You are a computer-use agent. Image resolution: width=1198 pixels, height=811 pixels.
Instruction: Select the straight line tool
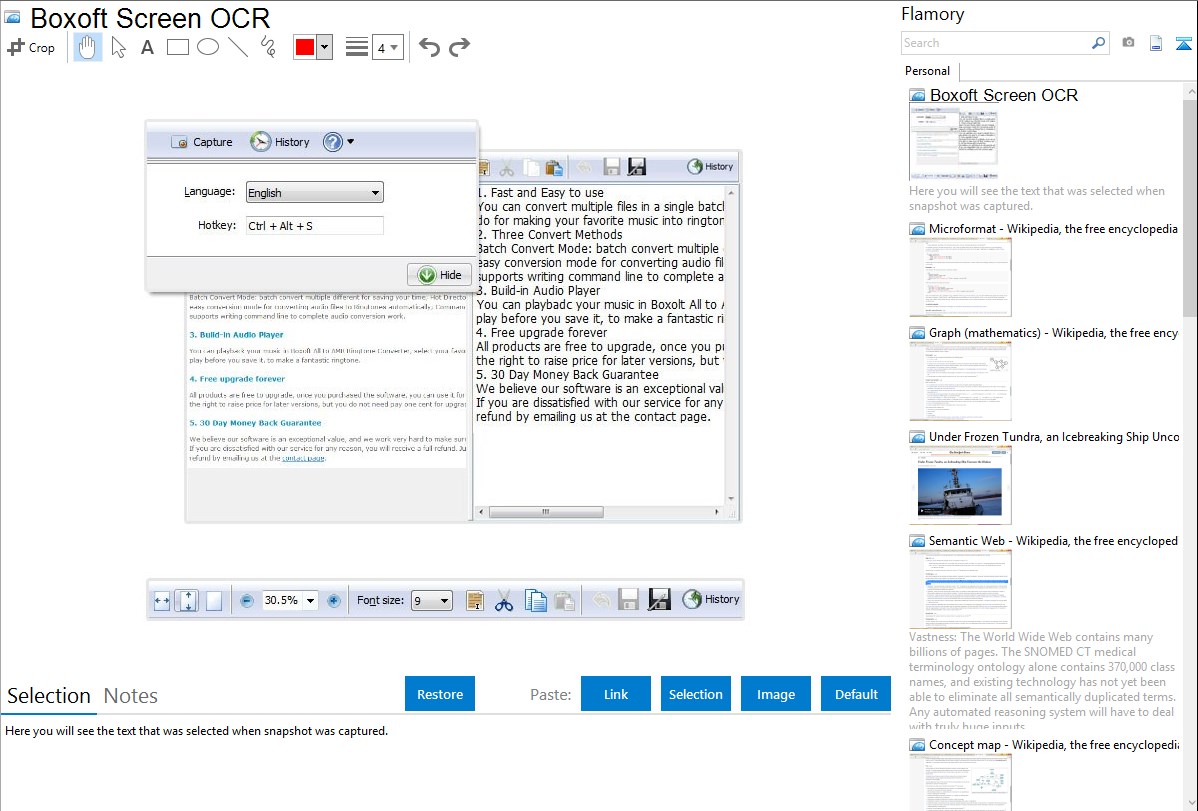238,47
